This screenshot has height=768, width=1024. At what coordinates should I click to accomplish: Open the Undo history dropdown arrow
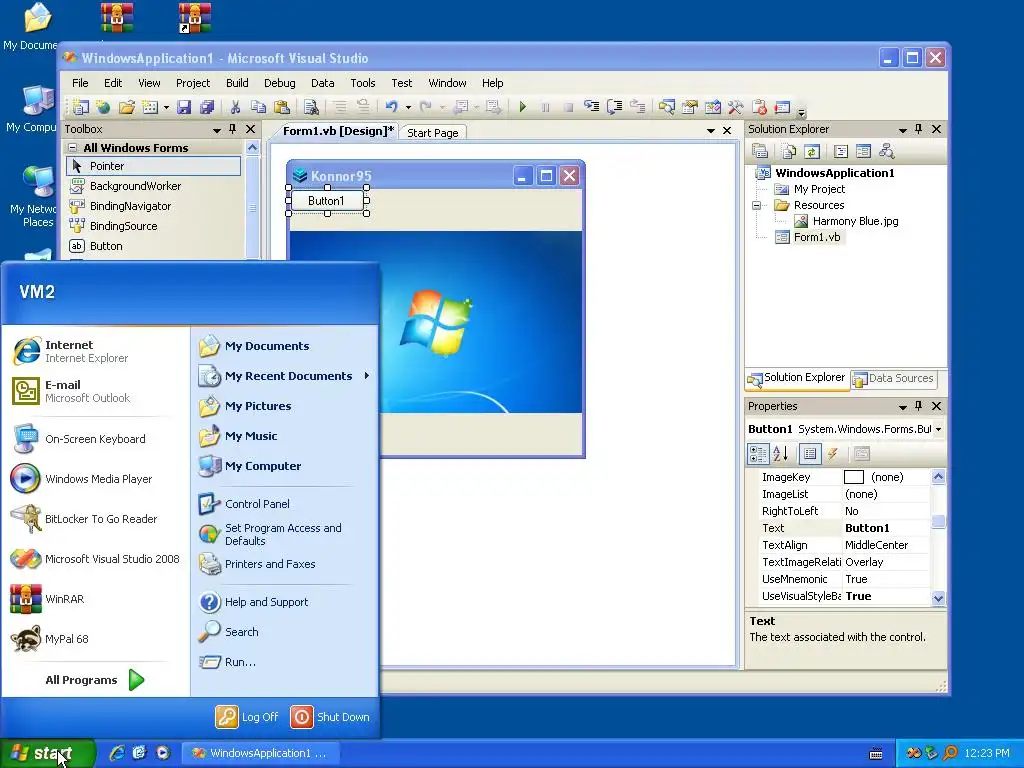408,108
